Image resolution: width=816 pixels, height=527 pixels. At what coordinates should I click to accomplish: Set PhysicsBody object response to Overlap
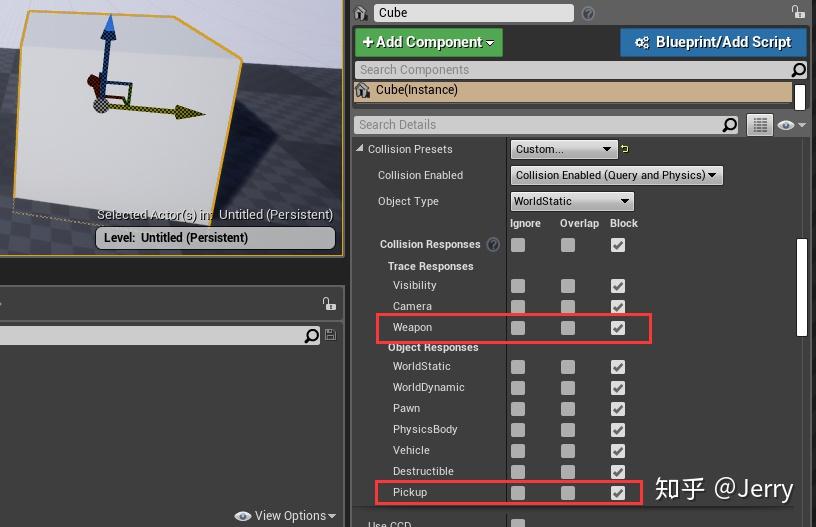tap(568, 430)
